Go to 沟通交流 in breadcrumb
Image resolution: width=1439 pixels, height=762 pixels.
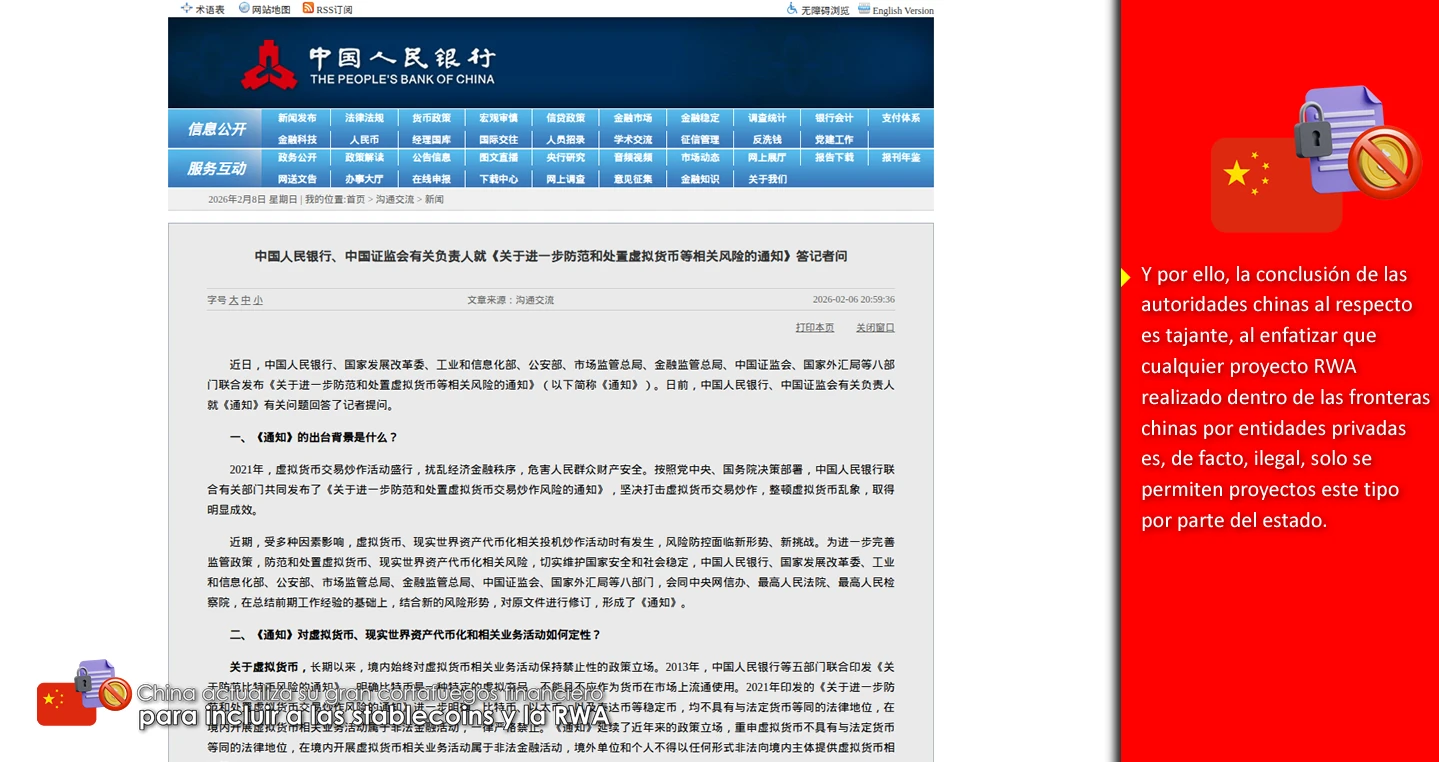[x=394, y=200]
